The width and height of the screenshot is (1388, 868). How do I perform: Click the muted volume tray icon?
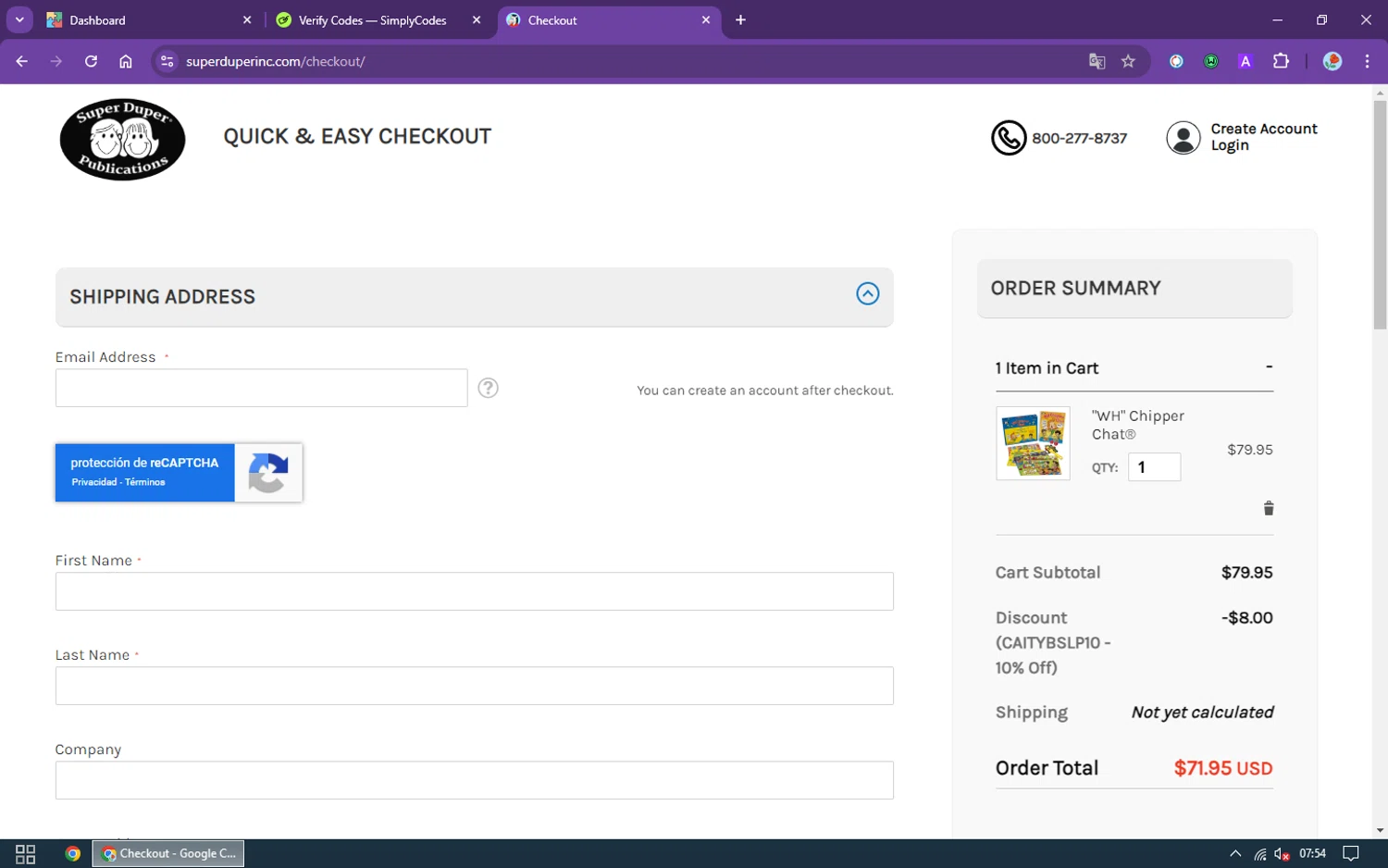1282,854
